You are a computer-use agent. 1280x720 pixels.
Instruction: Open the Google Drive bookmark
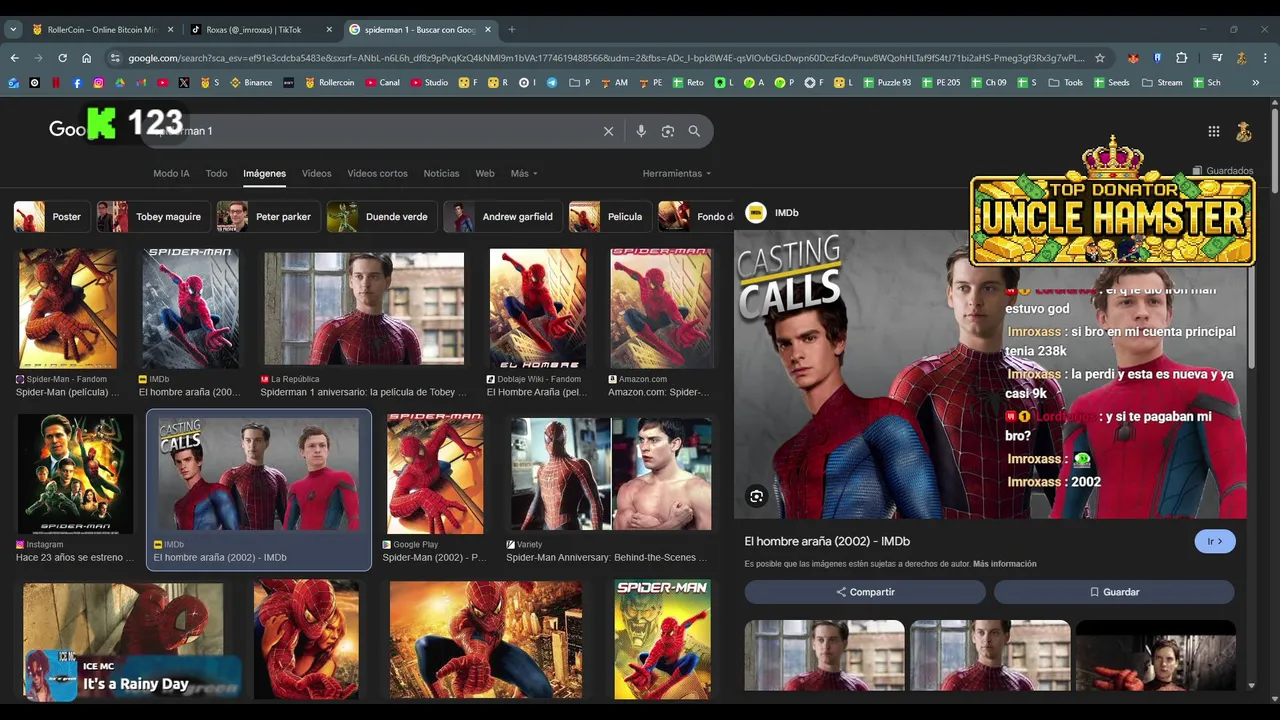pos(120,83)
